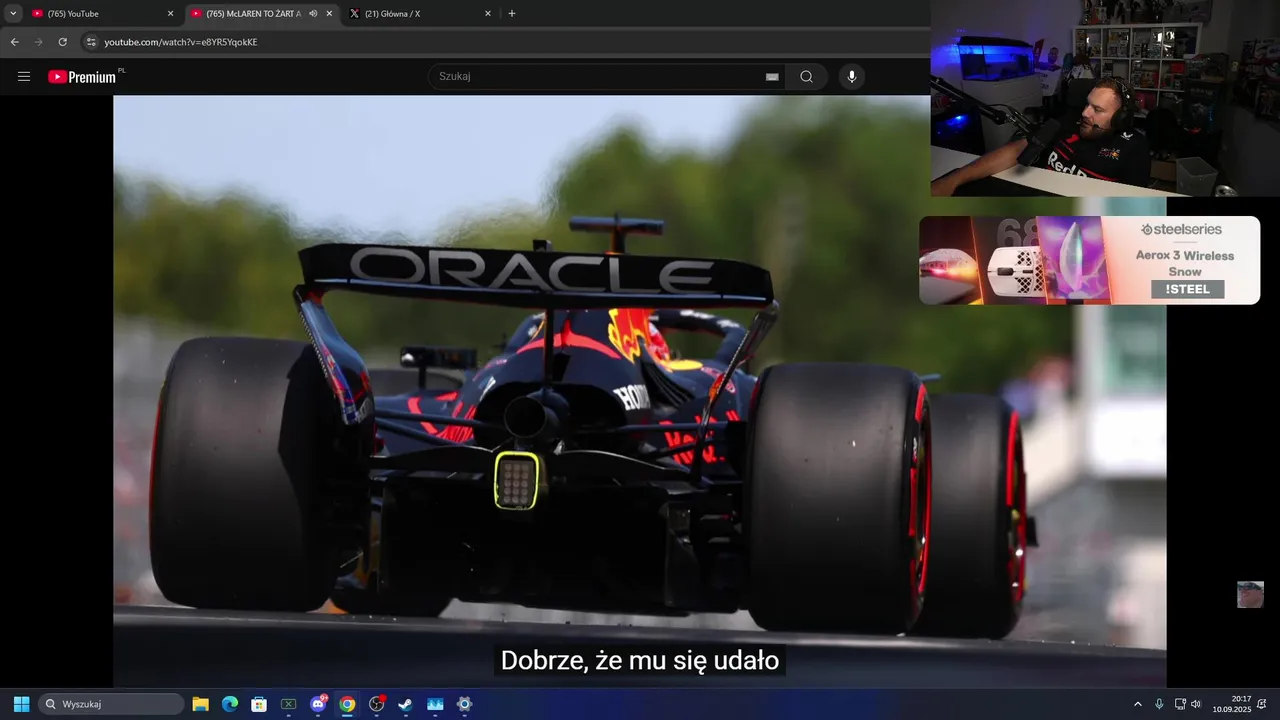Select the youtube.com address bar URL
Screen dimensions: 1280x720
[x=181, y=42]
